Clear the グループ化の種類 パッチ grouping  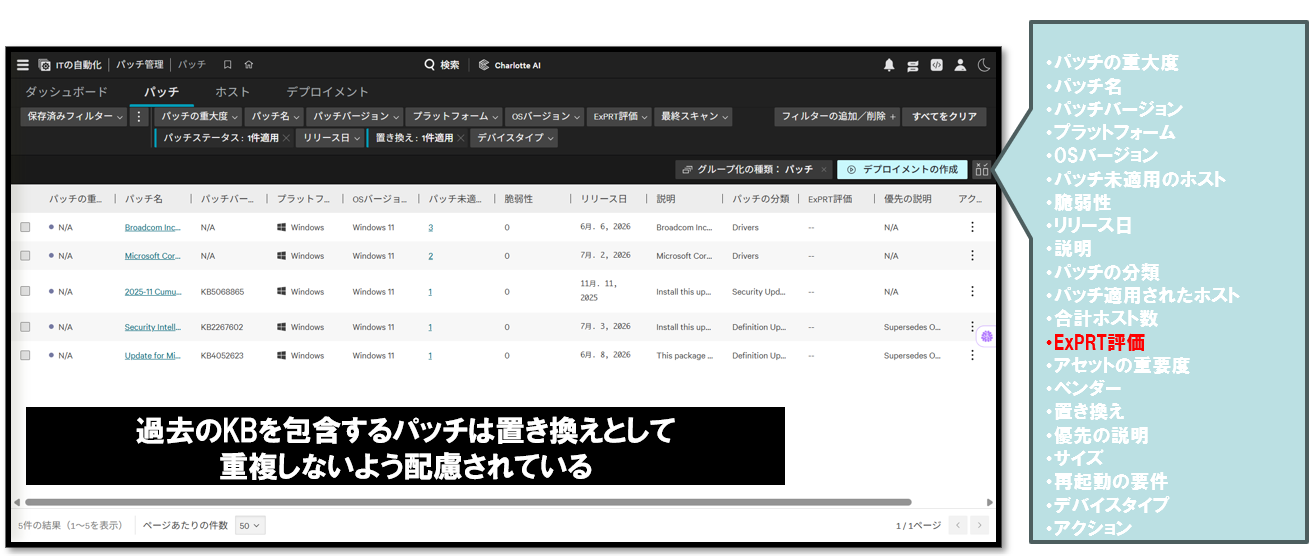[823, 170]
